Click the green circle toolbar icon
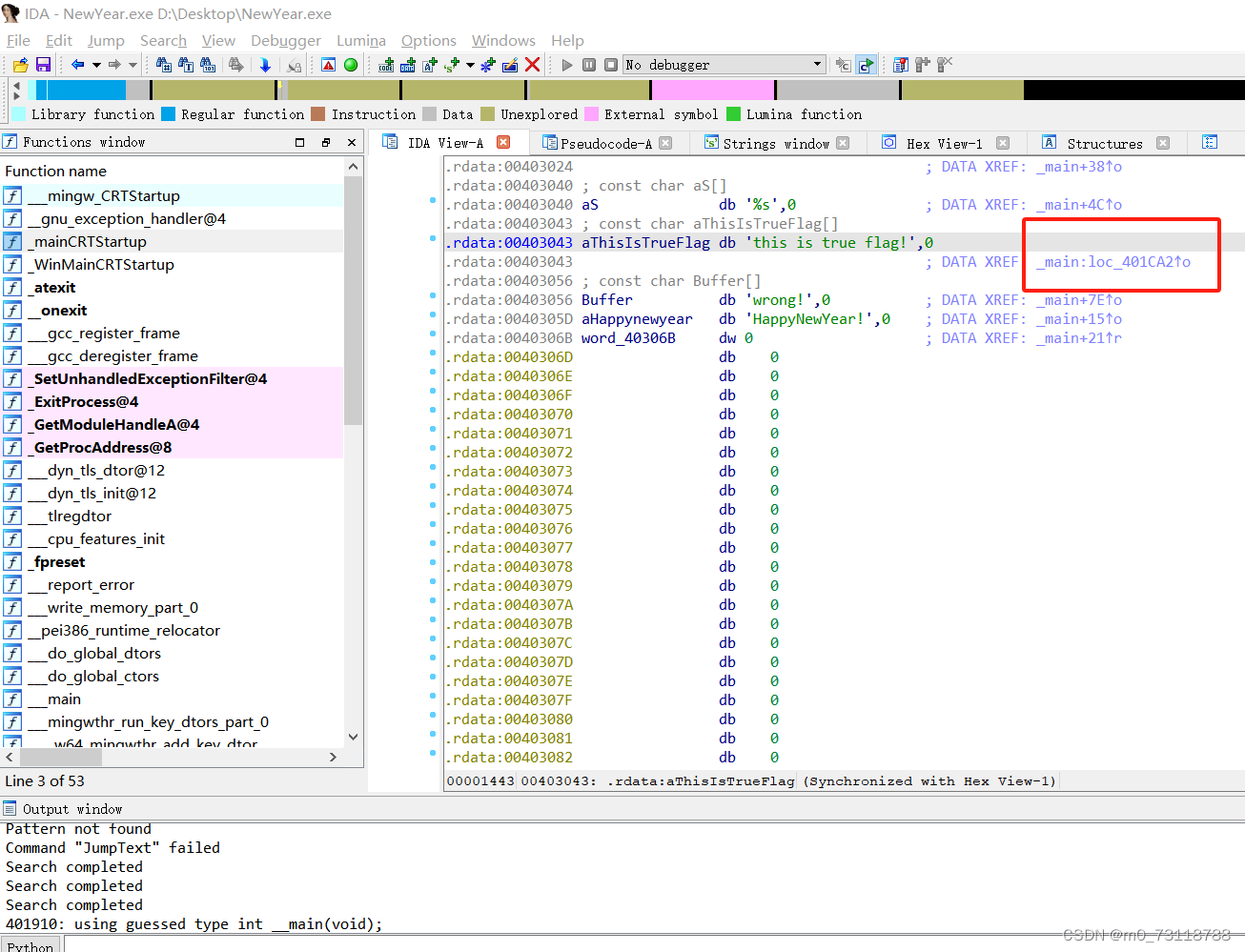1245x952 pixels. [x=351, y=65]
